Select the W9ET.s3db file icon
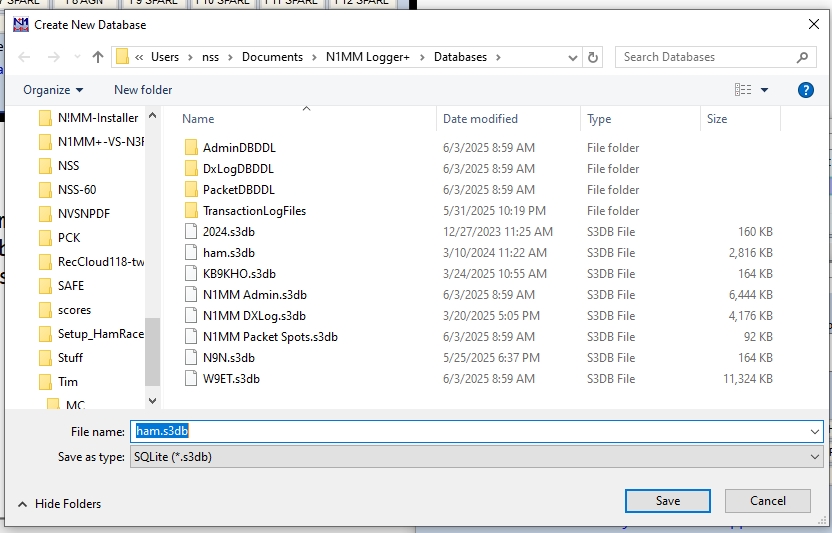The height and width of the screenshot is (533, 832). [192, 379]
